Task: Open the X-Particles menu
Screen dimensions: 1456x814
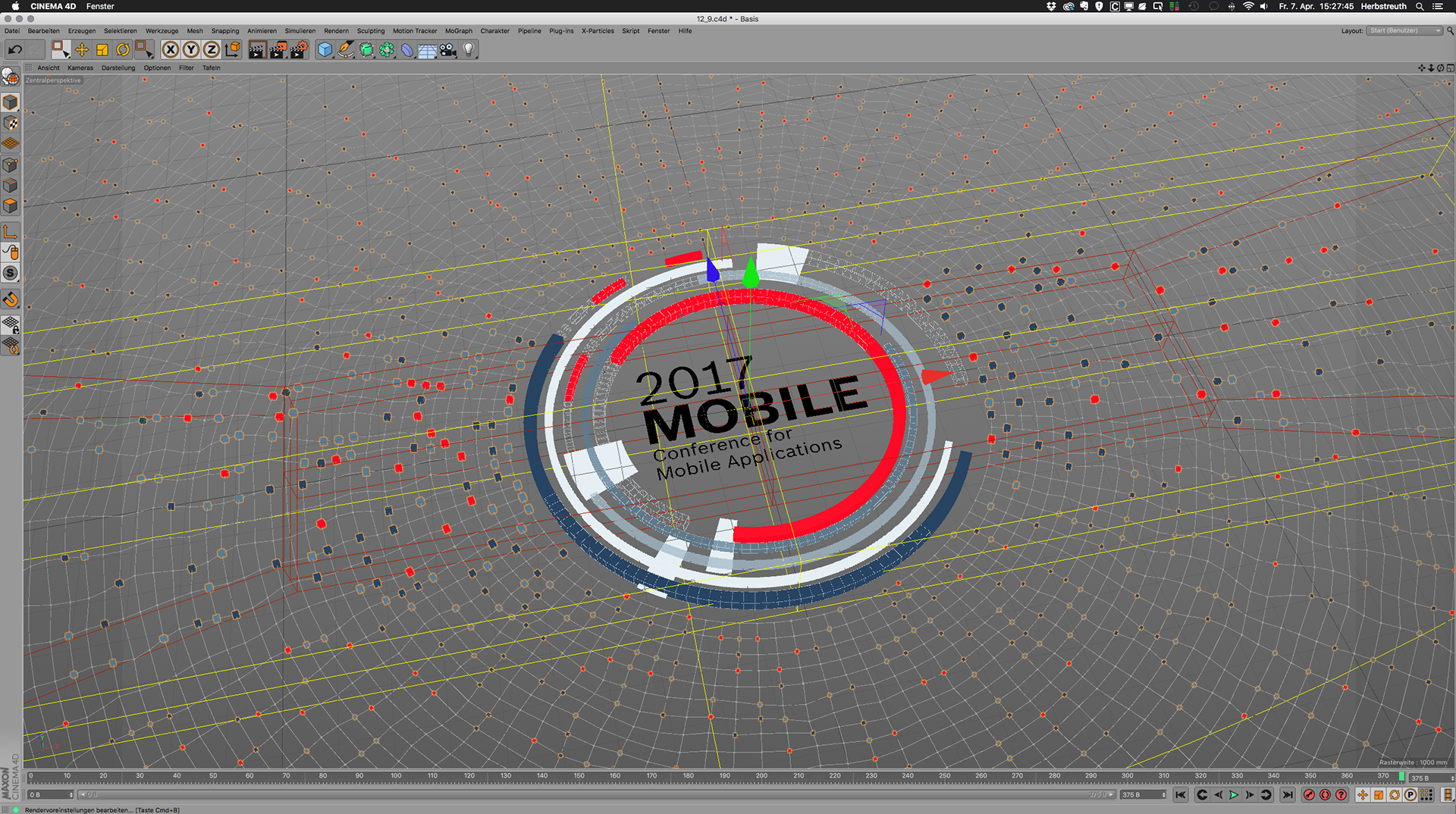Action: 598,31
